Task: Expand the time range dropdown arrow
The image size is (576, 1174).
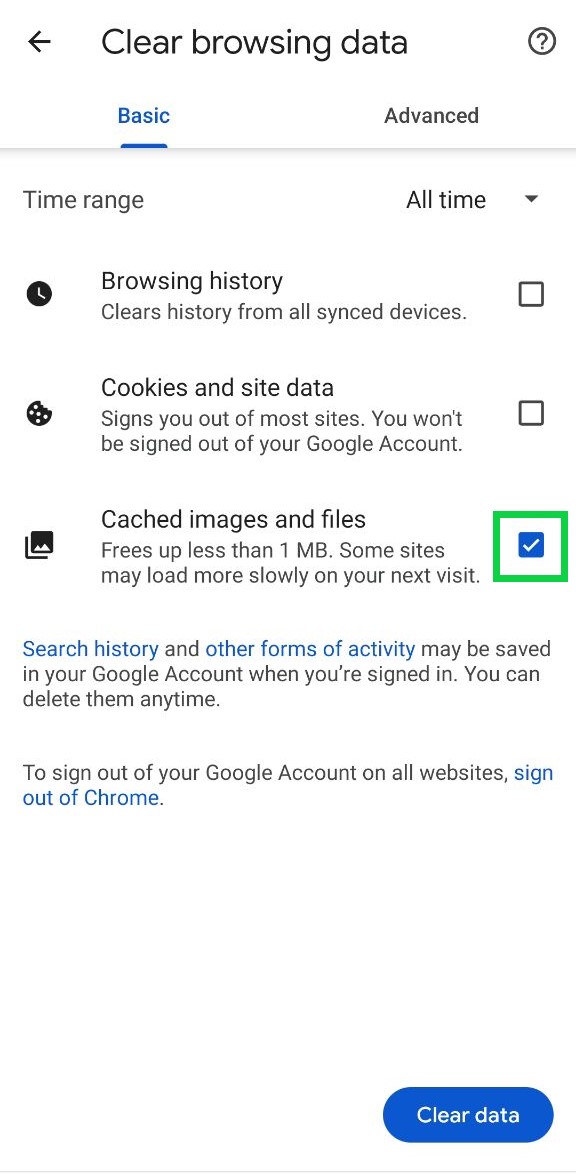Action: click(531, 200)
